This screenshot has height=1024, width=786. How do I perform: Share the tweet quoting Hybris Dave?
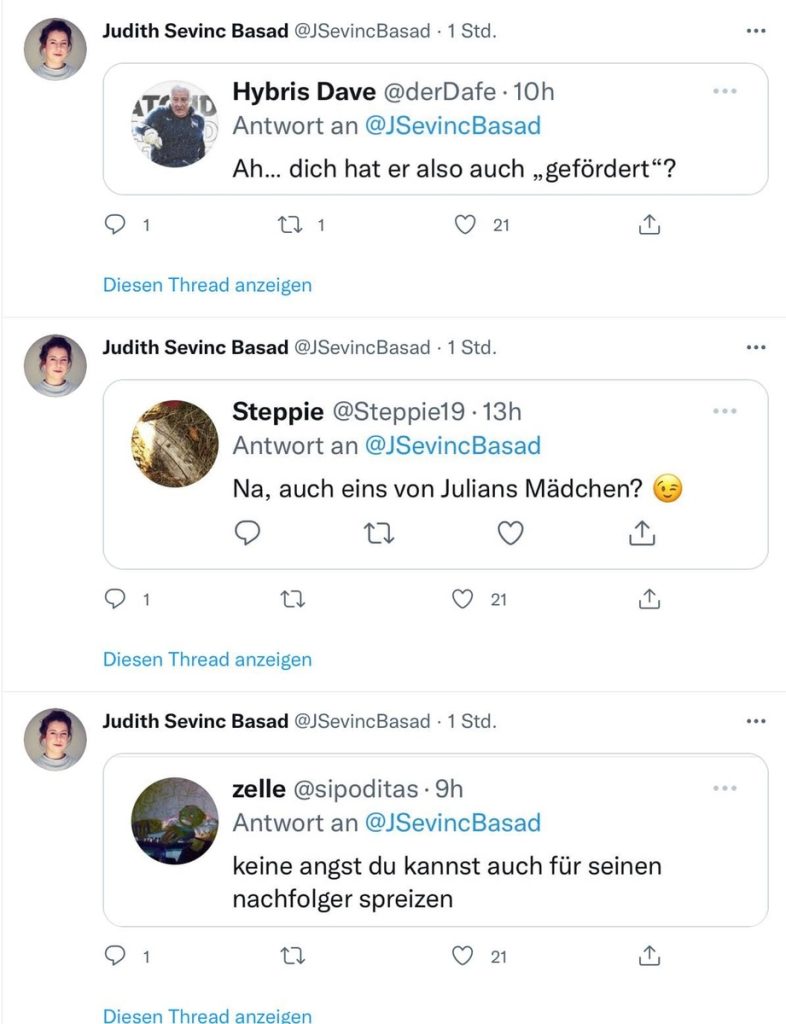tap(649, 225)
